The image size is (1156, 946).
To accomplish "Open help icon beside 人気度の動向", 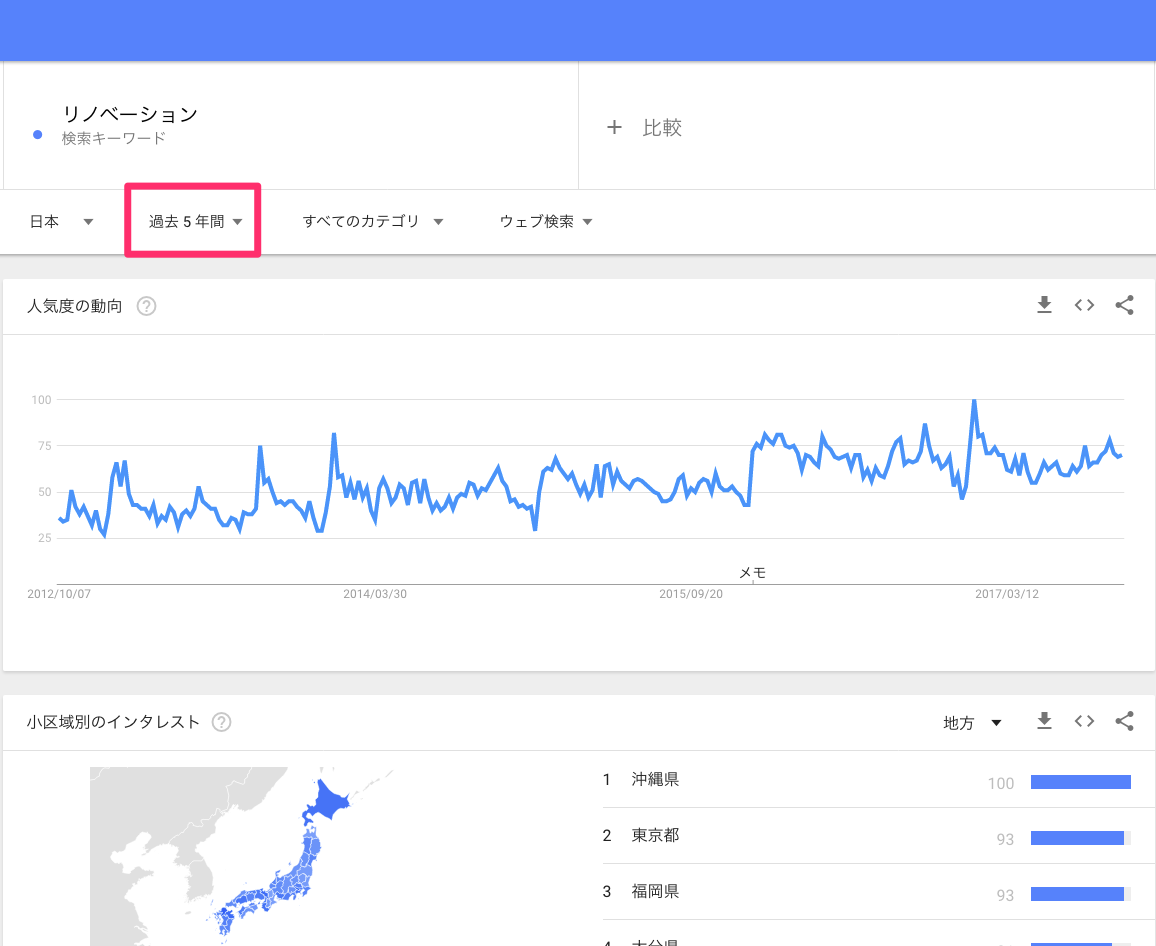I will point(146,306).
